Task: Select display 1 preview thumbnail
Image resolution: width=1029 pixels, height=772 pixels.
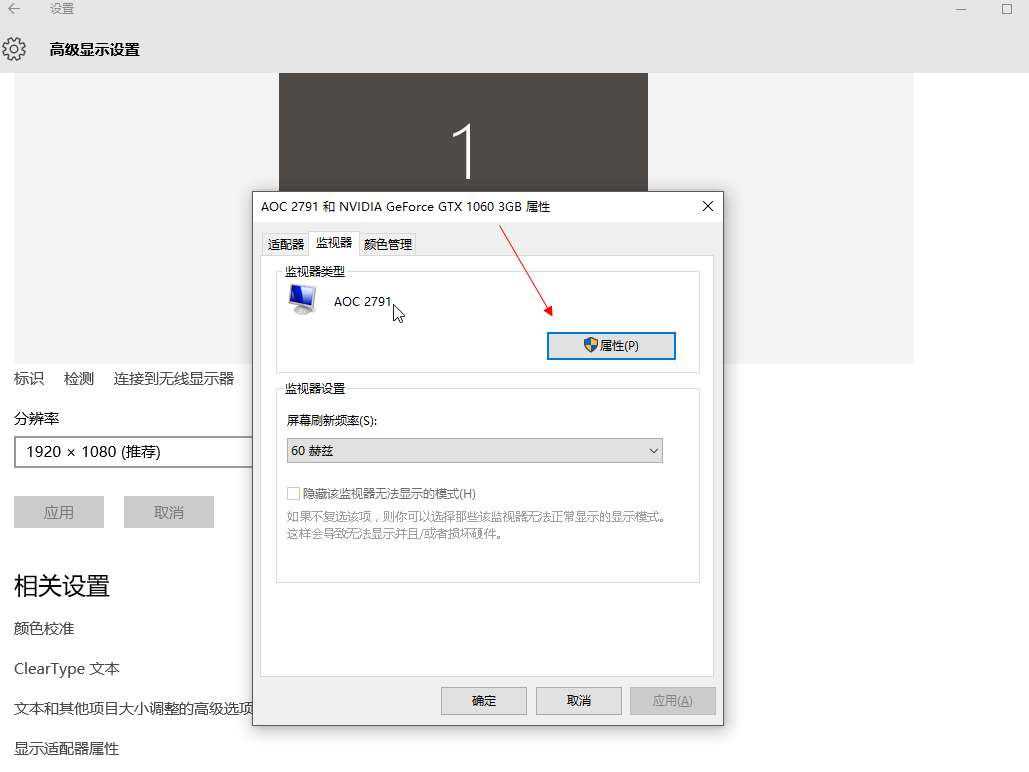Action: (x=463, y=133)
